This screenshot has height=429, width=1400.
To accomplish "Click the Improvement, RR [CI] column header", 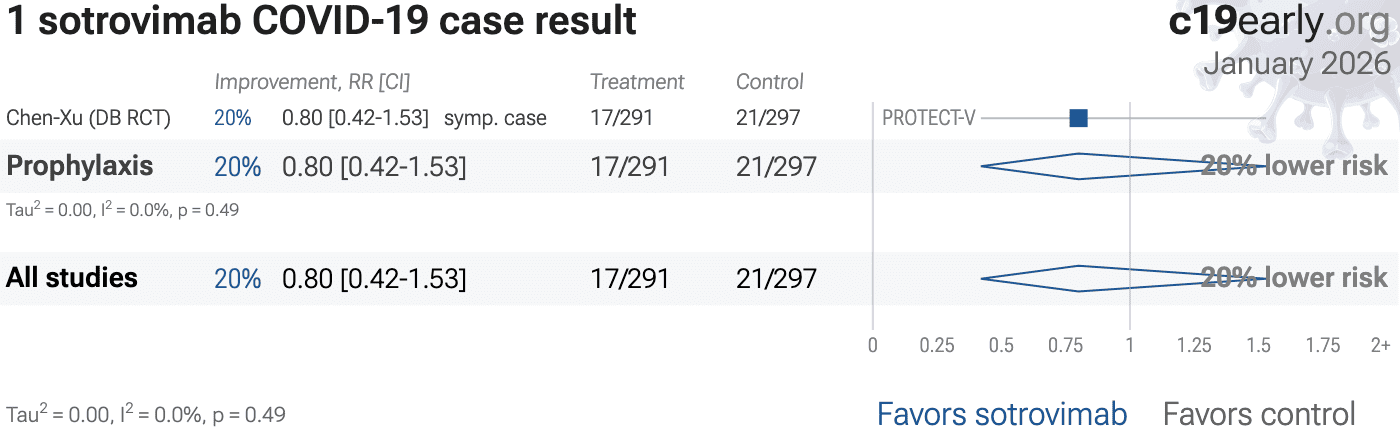I will pos(312,82).
